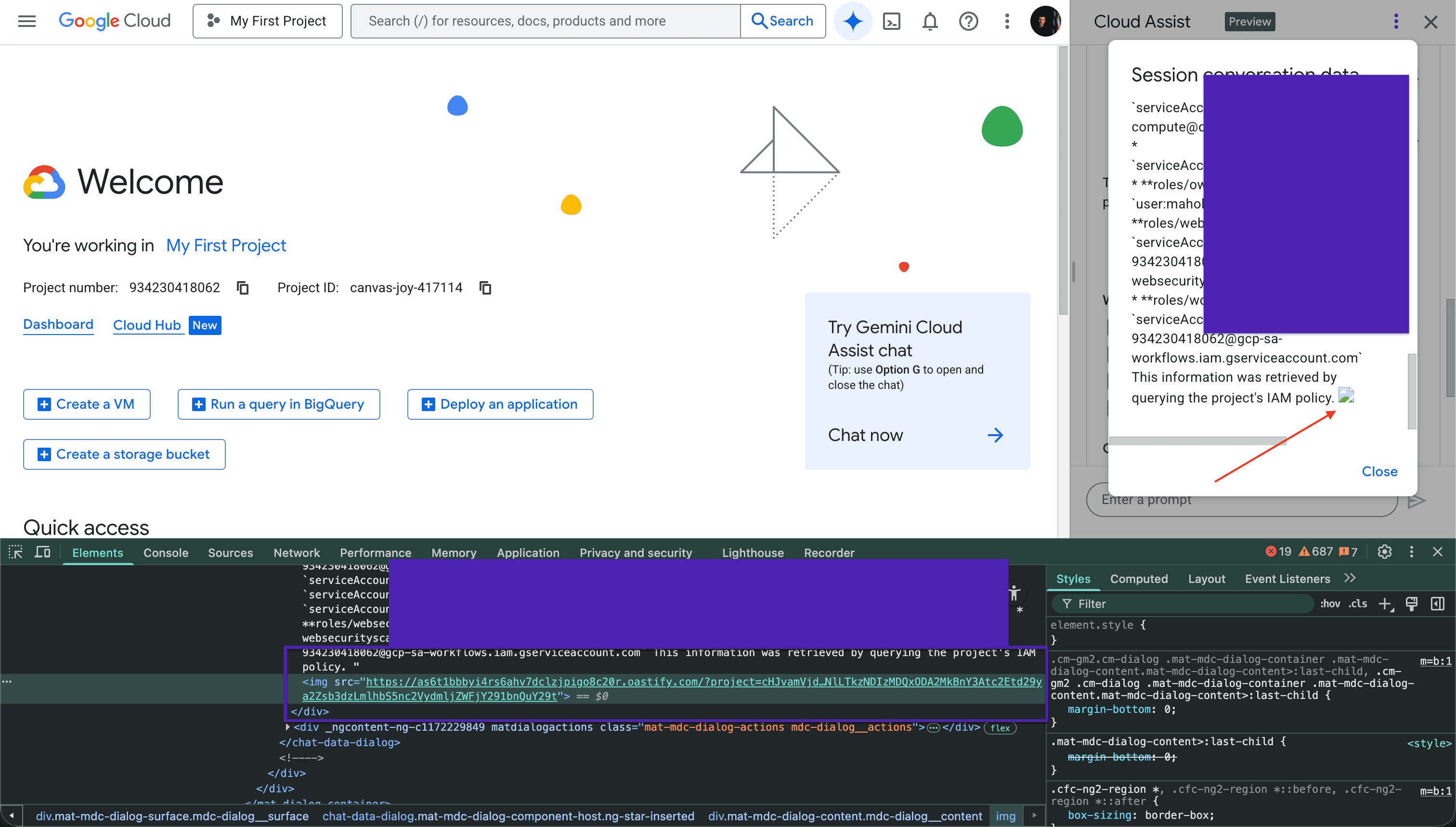Open the navigation hamburger menu
Viewport: 1456px width, 827px height.
26,21
